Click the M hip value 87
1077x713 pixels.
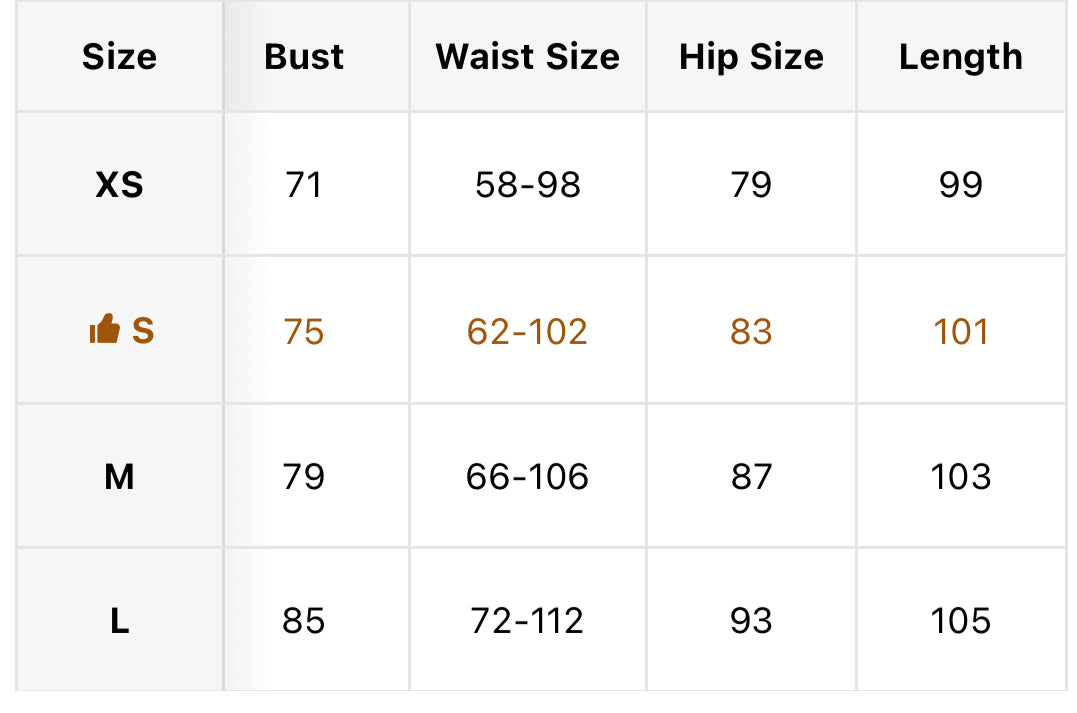click(x=751, y=477)
